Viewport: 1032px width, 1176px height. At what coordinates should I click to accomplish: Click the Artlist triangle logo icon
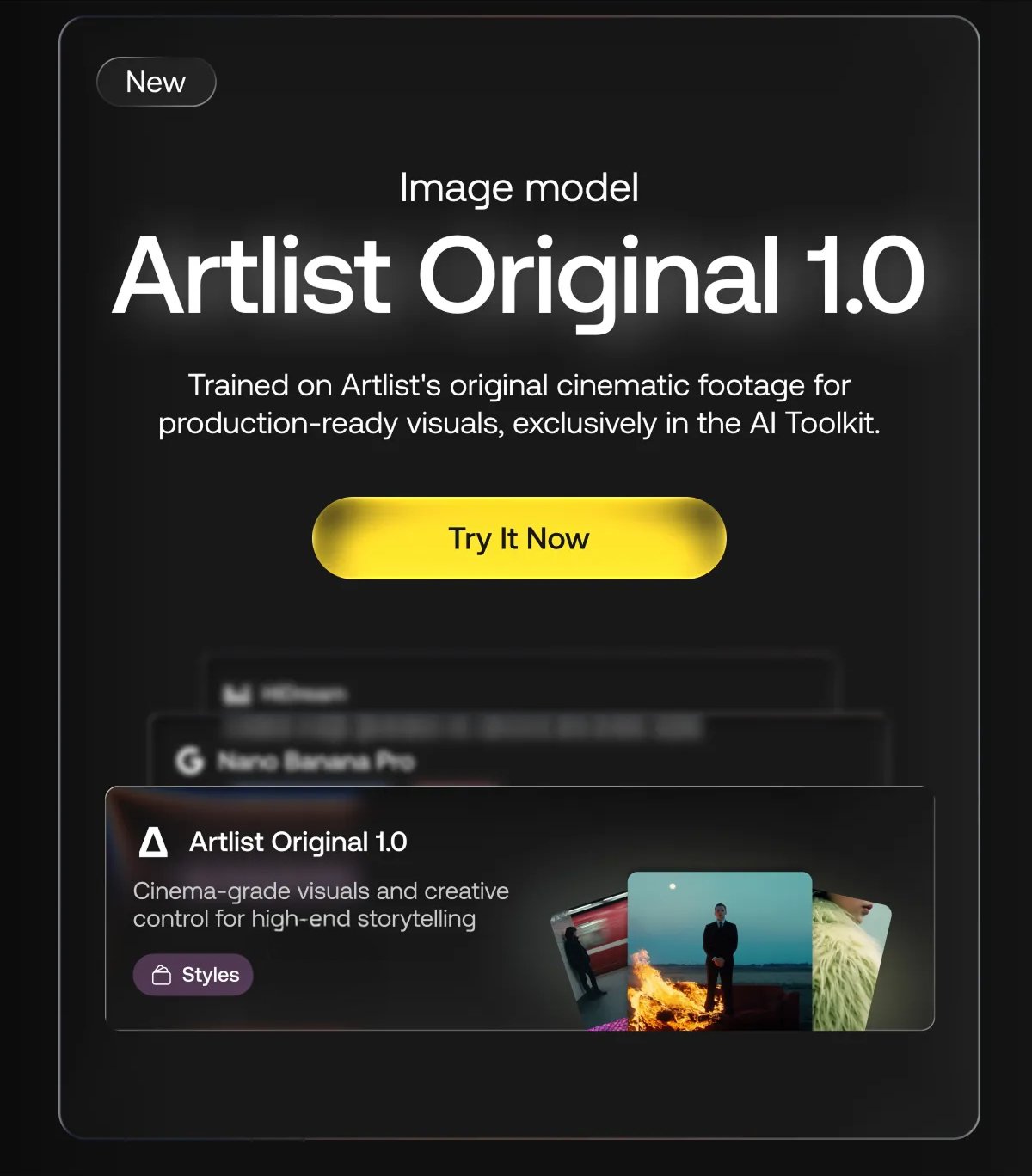pyautogui.click(x=153, y=842)
